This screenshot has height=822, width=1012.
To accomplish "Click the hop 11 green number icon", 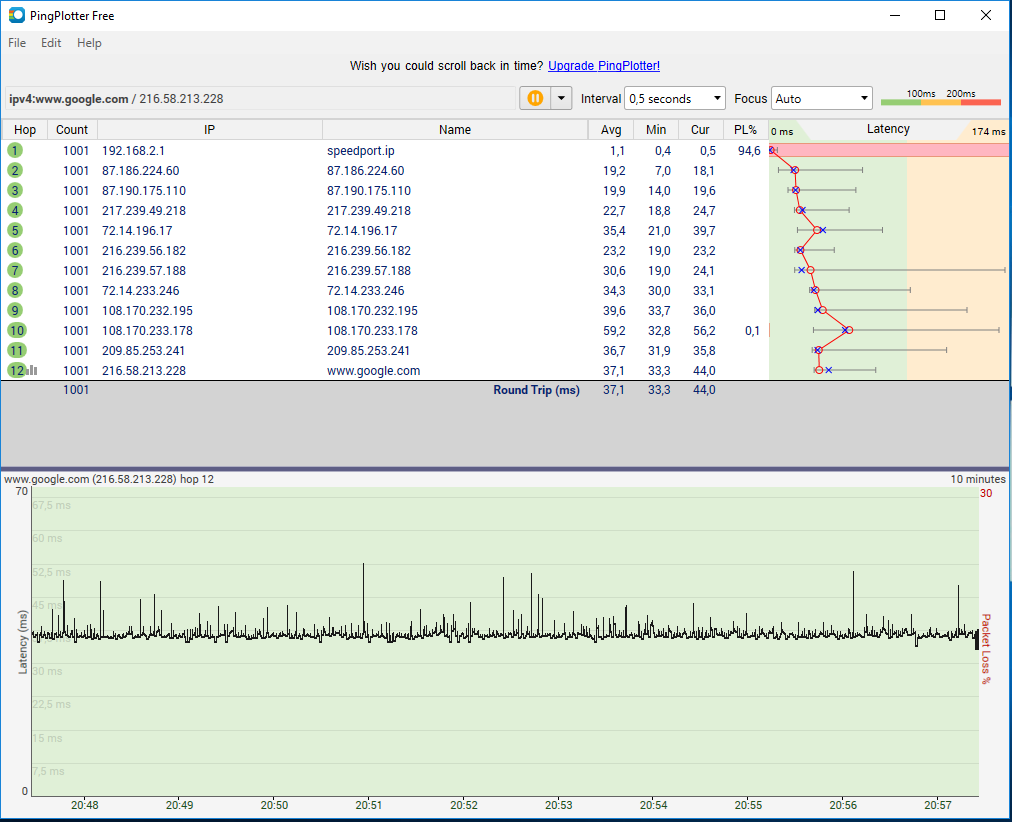I will pyautogui.click(x=16, y=350).
